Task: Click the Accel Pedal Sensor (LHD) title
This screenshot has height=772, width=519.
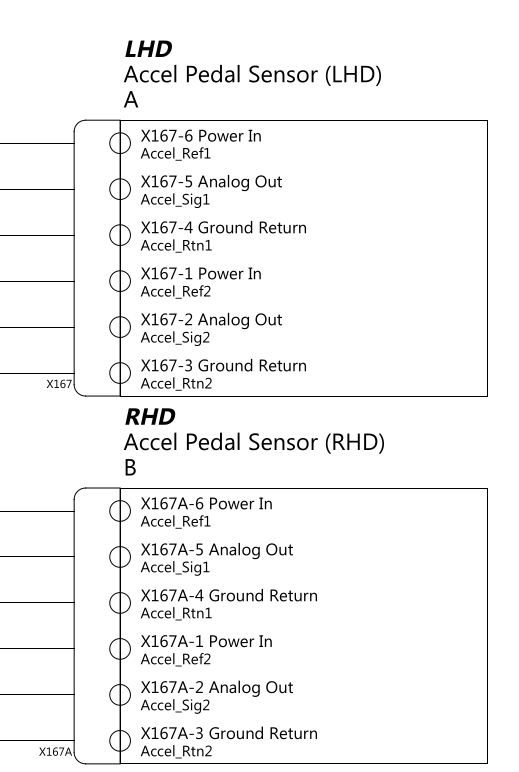Action: click(253, 75)
